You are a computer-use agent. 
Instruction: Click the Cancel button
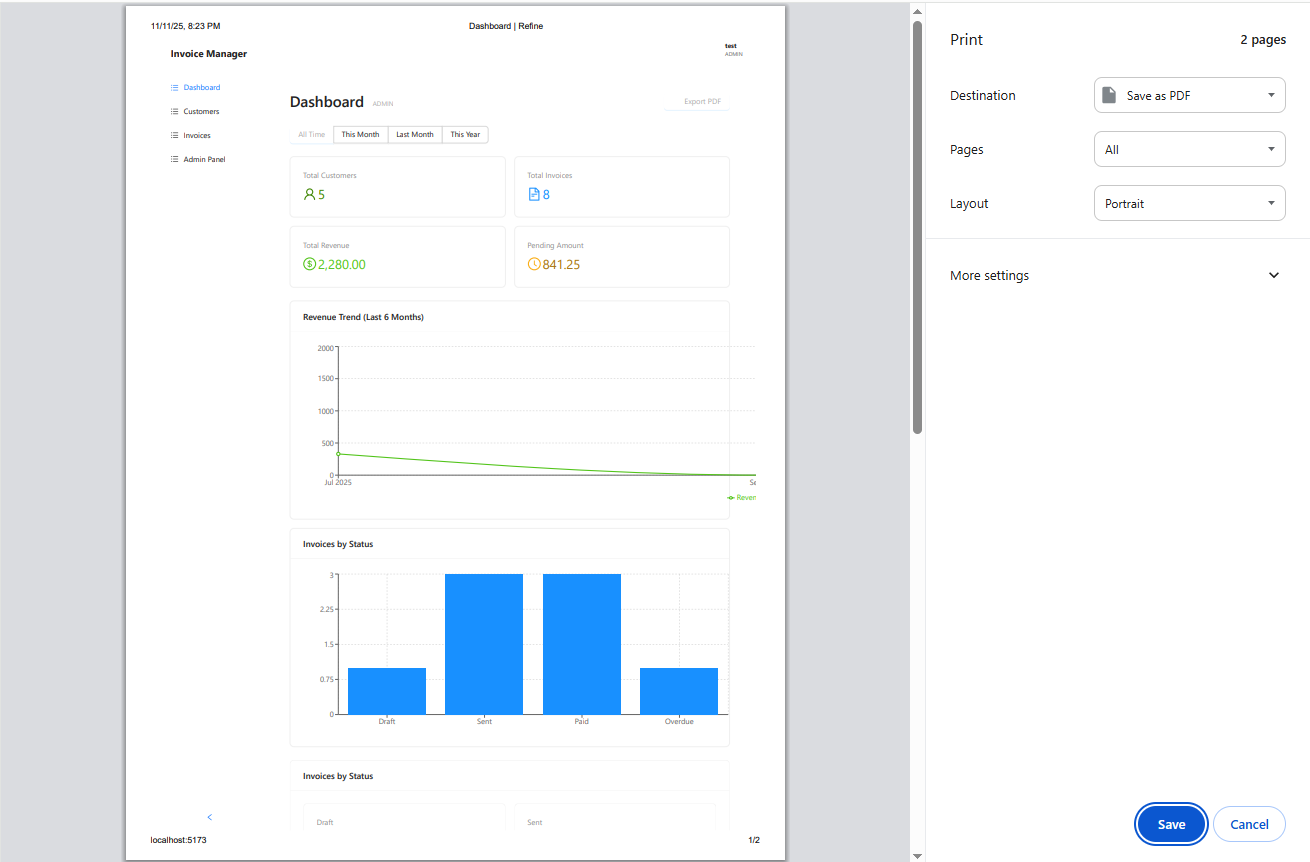[1249, 825]
